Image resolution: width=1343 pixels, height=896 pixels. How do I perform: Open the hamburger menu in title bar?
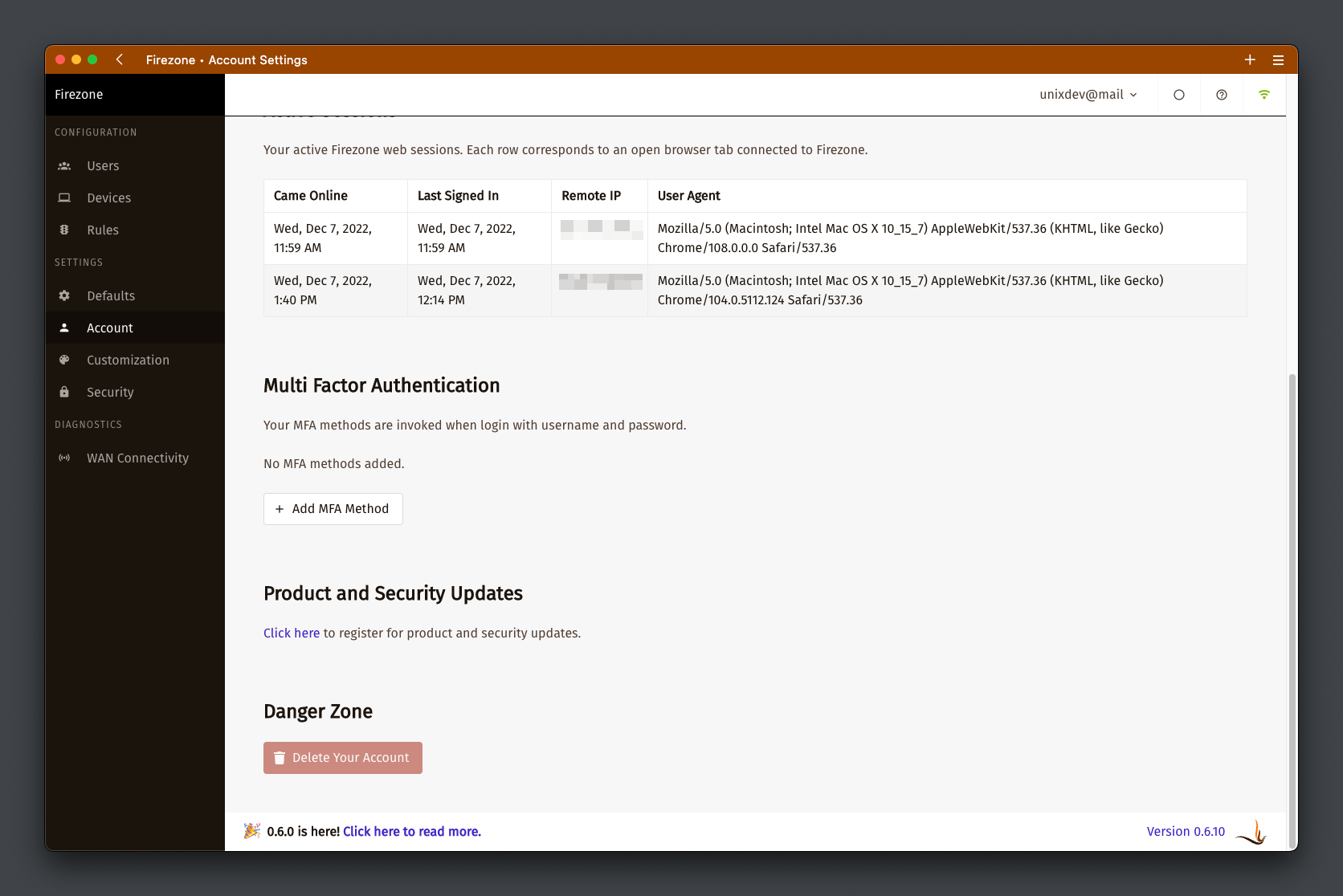coord(1278,60)
